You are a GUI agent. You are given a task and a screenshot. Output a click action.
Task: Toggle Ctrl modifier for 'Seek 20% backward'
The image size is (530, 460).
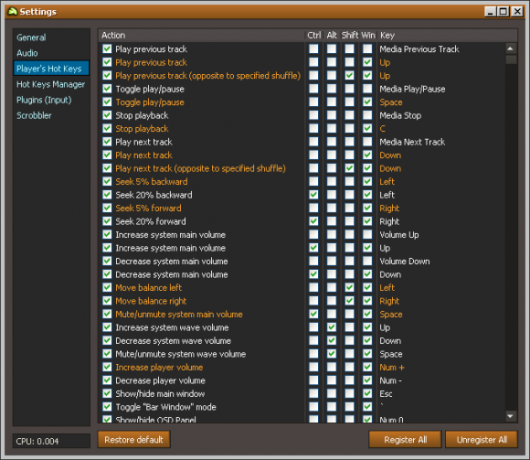[x=313, y=195]
